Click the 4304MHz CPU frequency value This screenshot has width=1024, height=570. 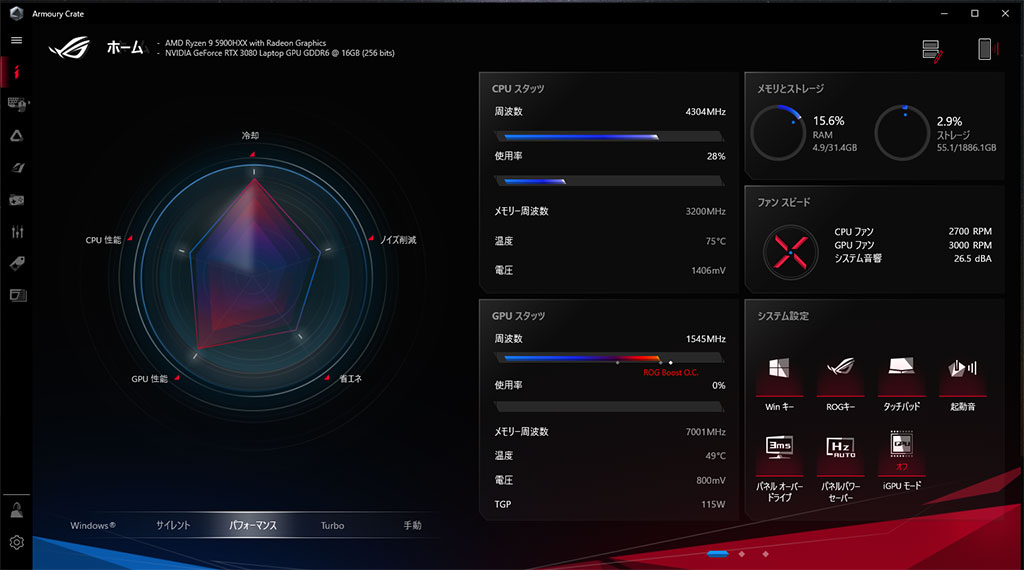705,112
